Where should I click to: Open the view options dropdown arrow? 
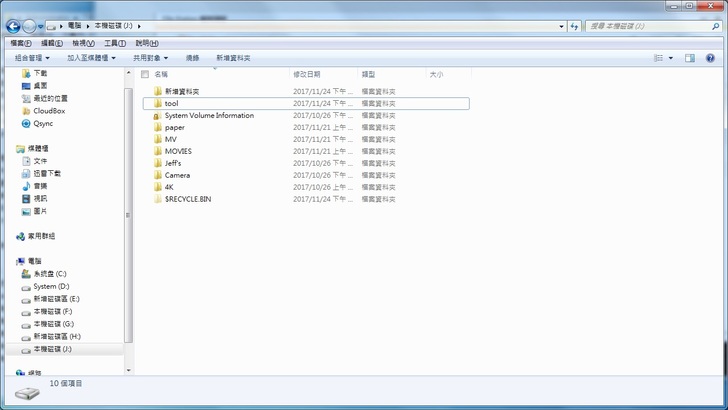point(670,58)
